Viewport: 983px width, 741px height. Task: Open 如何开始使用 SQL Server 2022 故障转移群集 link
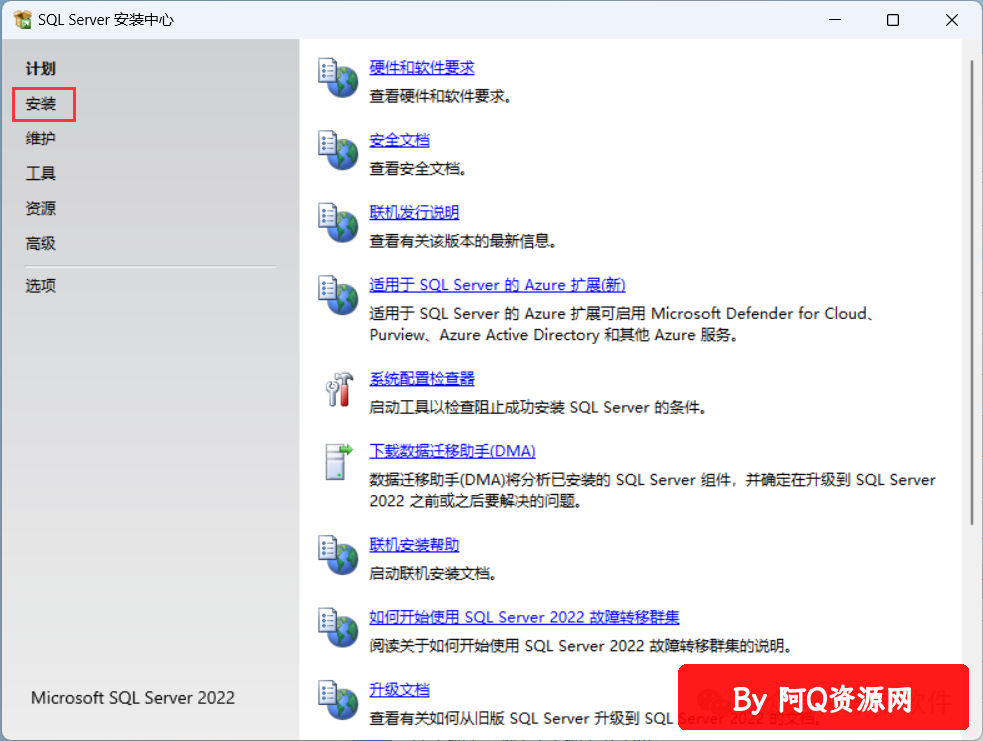524,618
